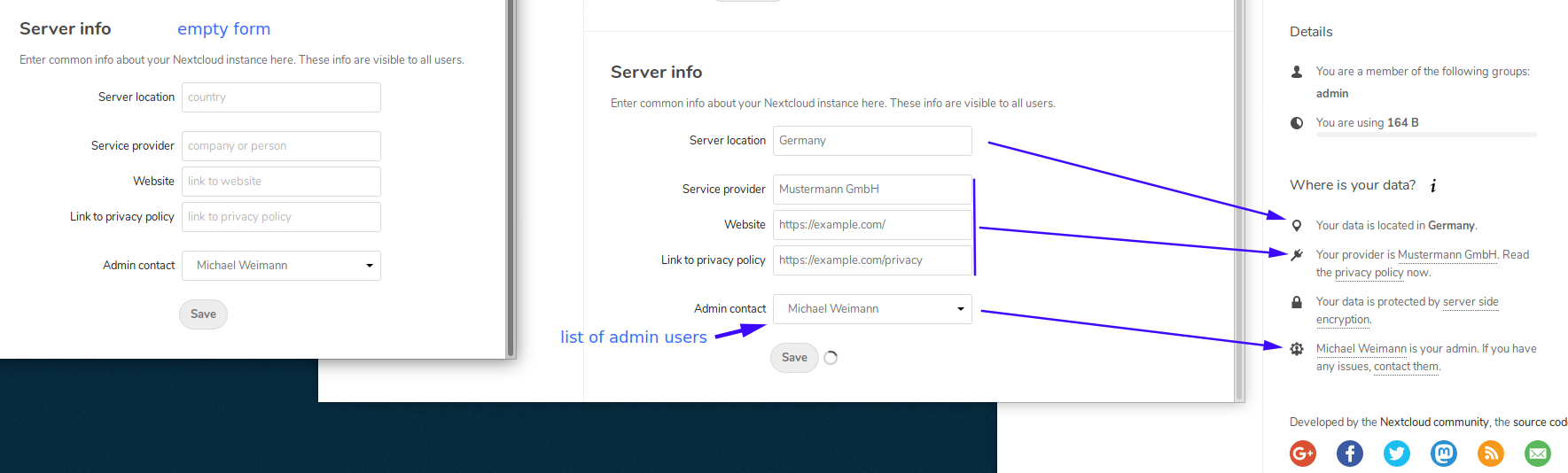This screenshot has height=473, width=1568.
Task: Click the storage usage progress bar
Action: 1426,135
